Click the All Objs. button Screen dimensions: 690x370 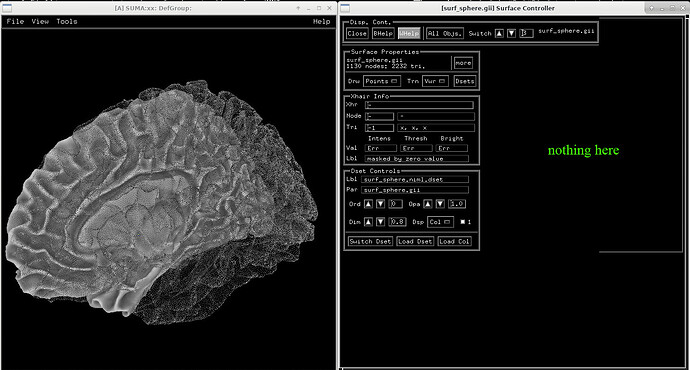tap(445, 33)
